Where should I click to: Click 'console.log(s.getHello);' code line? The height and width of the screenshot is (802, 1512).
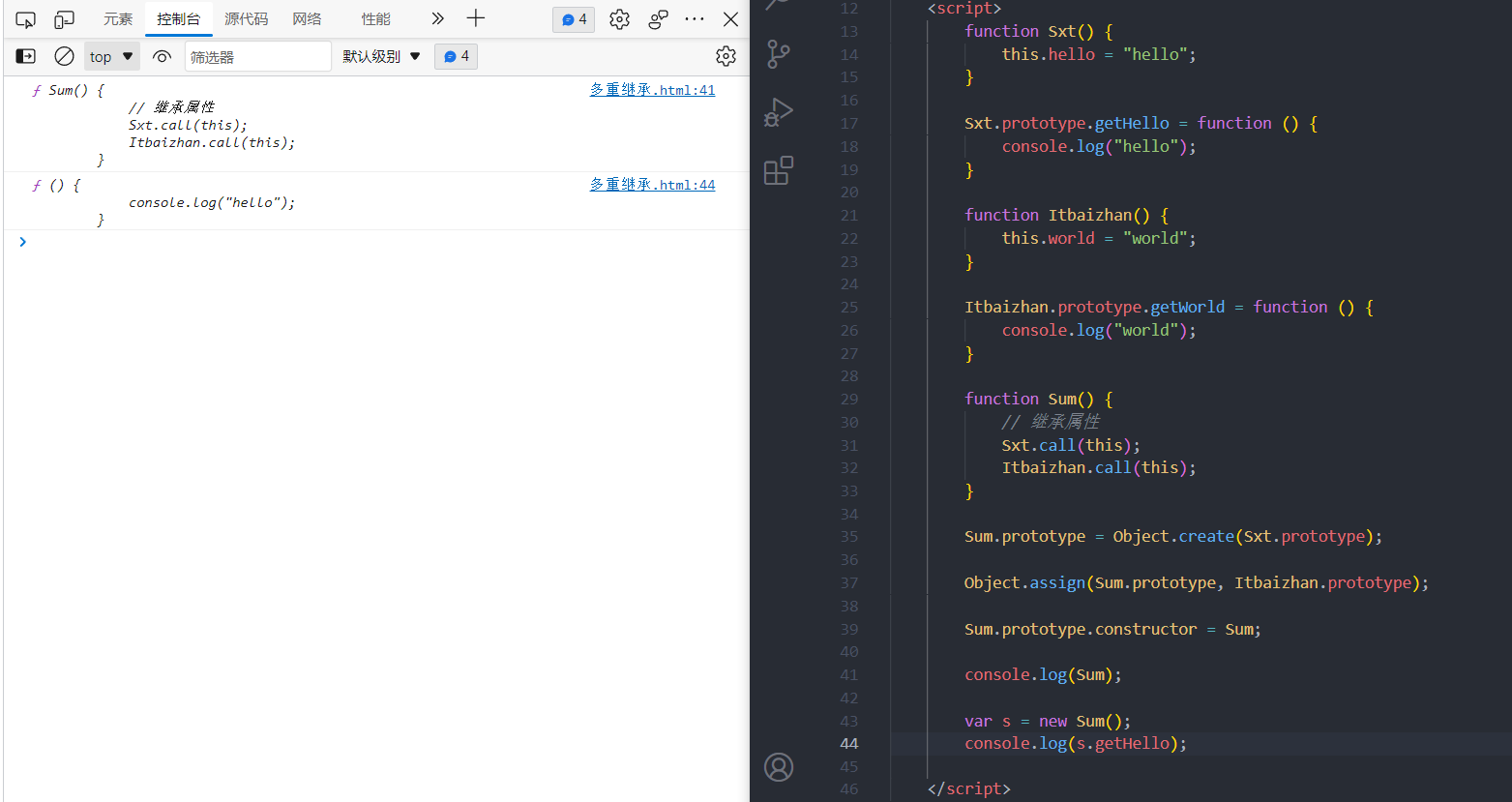point(1076,744)
